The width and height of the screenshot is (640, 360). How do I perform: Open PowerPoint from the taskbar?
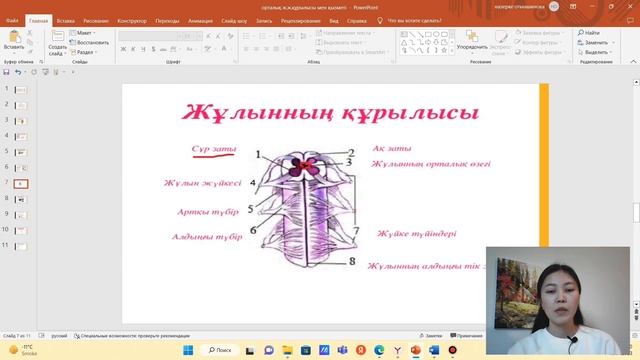click(416, 350)
